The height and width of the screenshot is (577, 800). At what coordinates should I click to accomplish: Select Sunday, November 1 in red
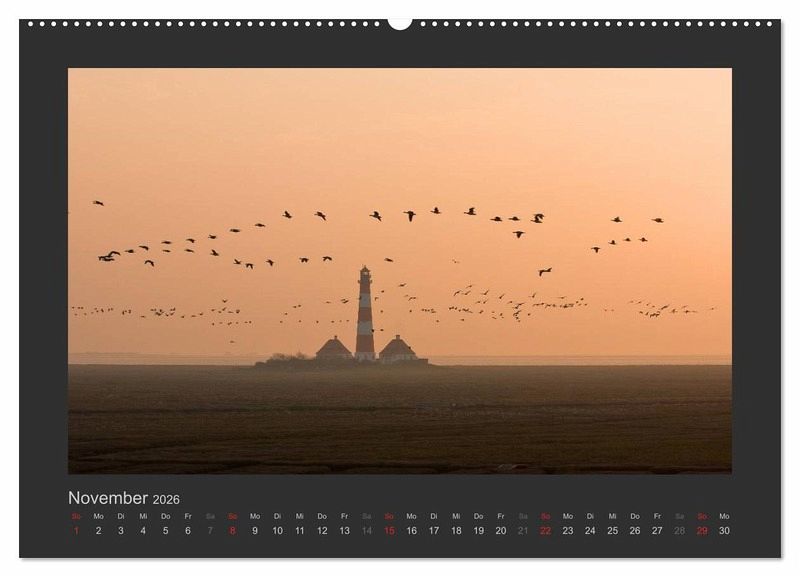point(76,531)
